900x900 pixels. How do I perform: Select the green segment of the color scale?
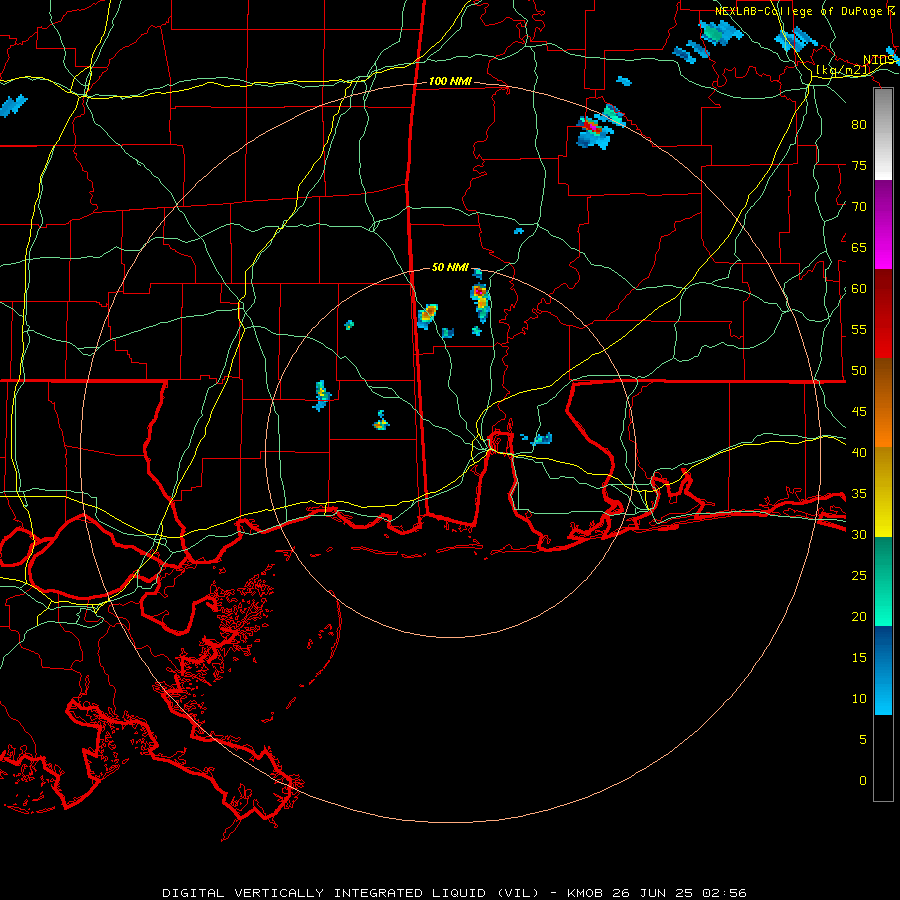click(x=883, y=581)
